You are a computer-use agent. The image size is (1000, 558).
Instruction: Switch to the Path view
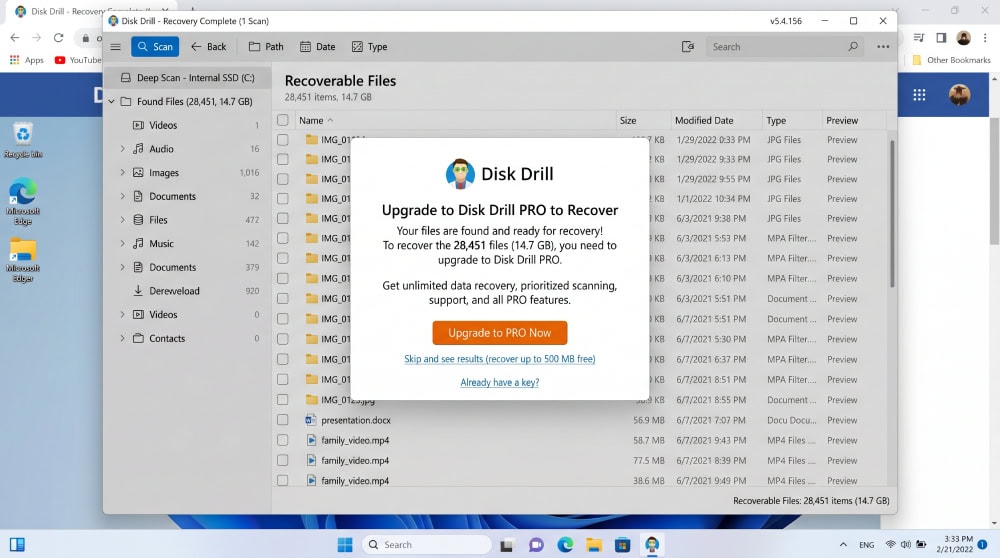click(x=266, y=47)
